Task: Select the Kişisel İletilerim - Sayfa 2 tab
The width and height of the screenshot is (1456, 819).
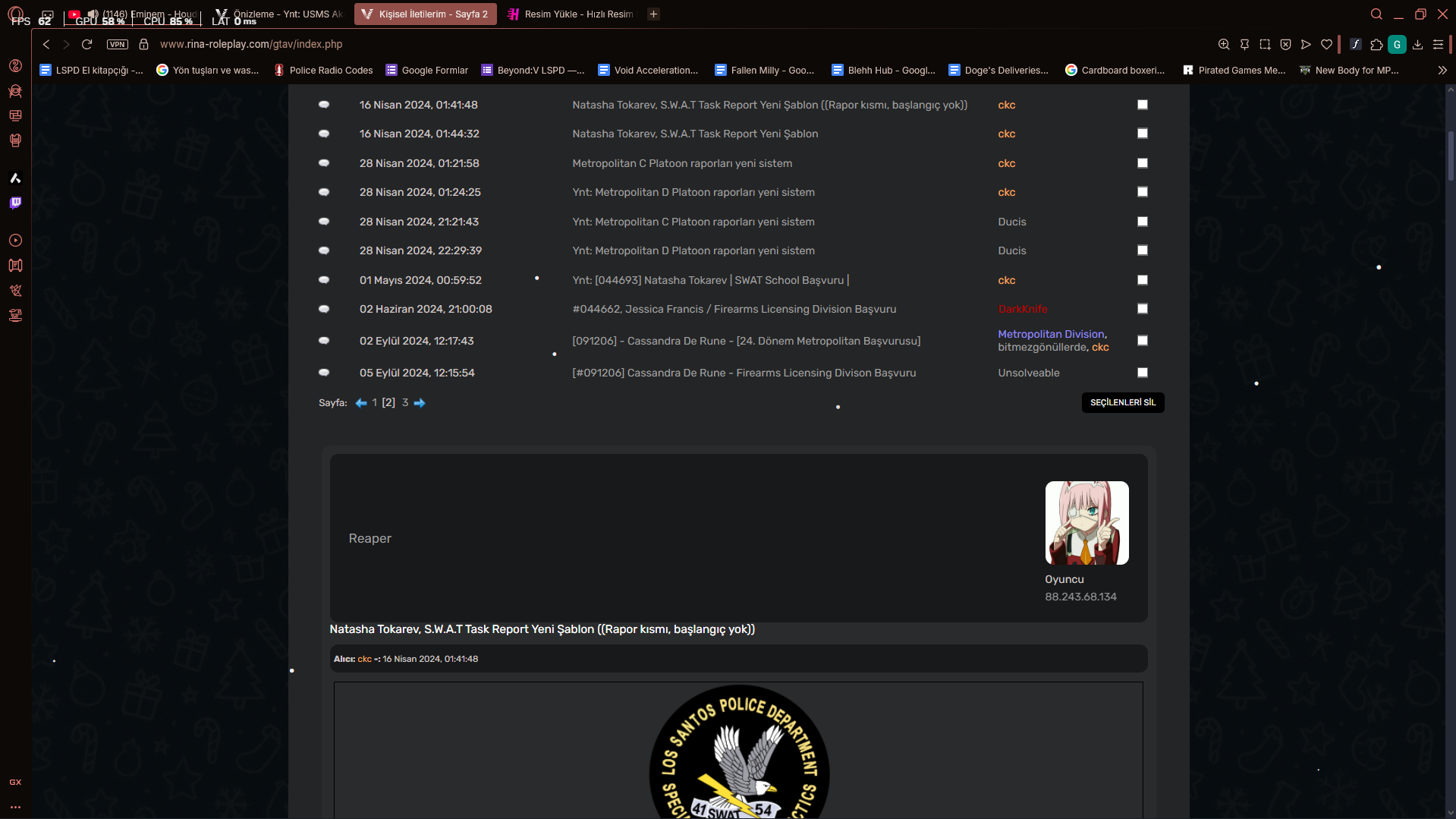Action: 426,14
